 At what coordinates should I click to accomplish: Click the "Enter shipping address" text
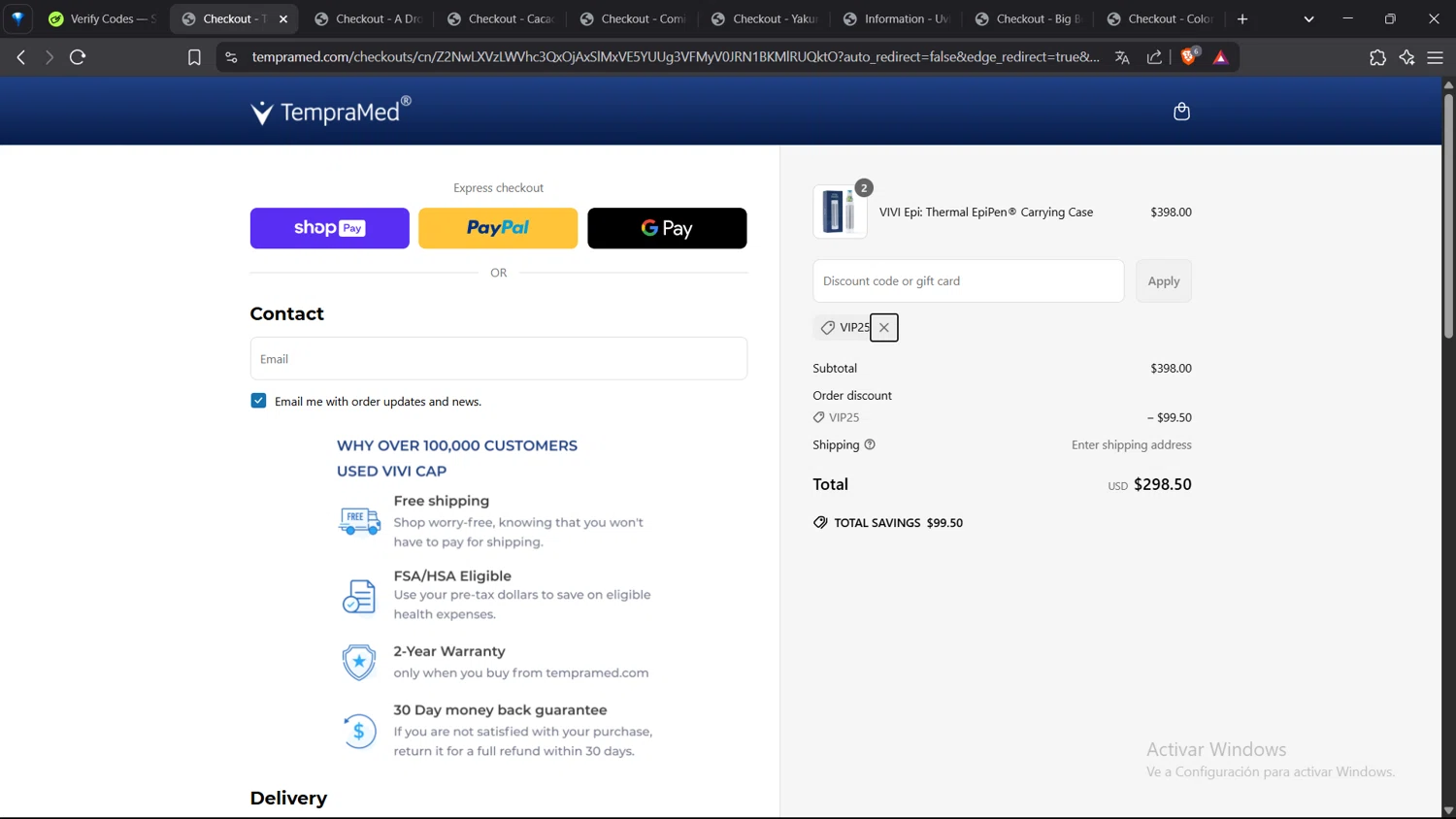1132,444
